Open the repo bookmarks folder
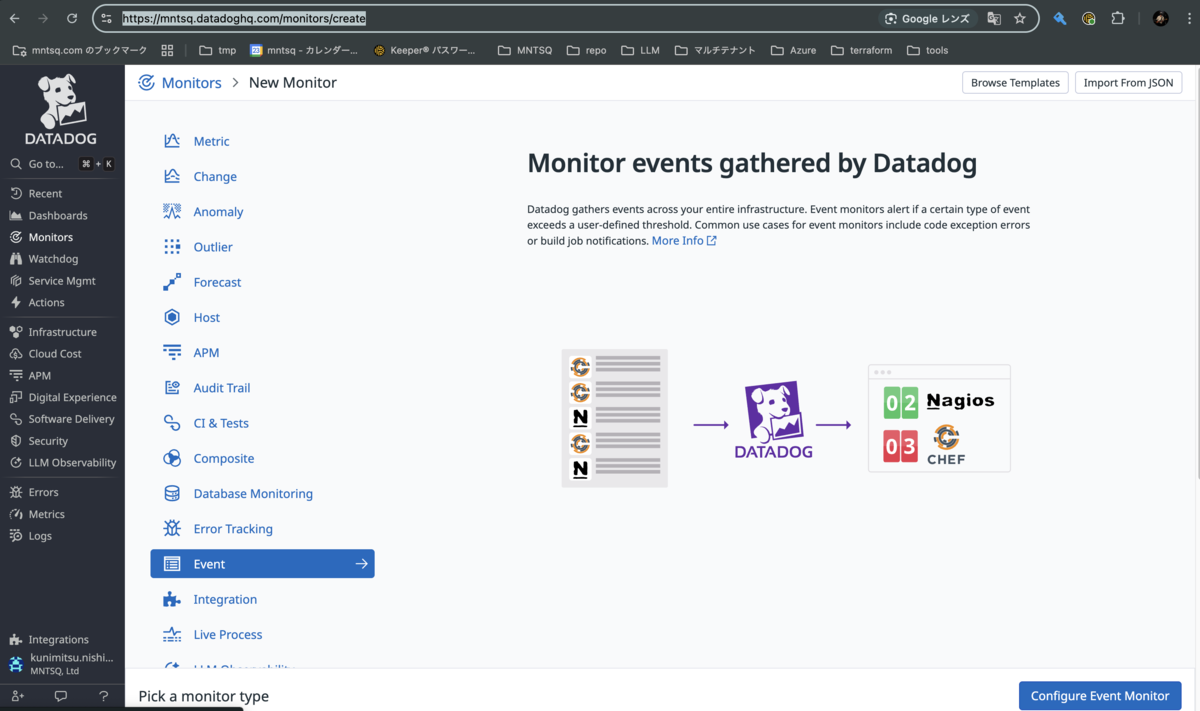The image size is (1200, 711). [587, 50]
